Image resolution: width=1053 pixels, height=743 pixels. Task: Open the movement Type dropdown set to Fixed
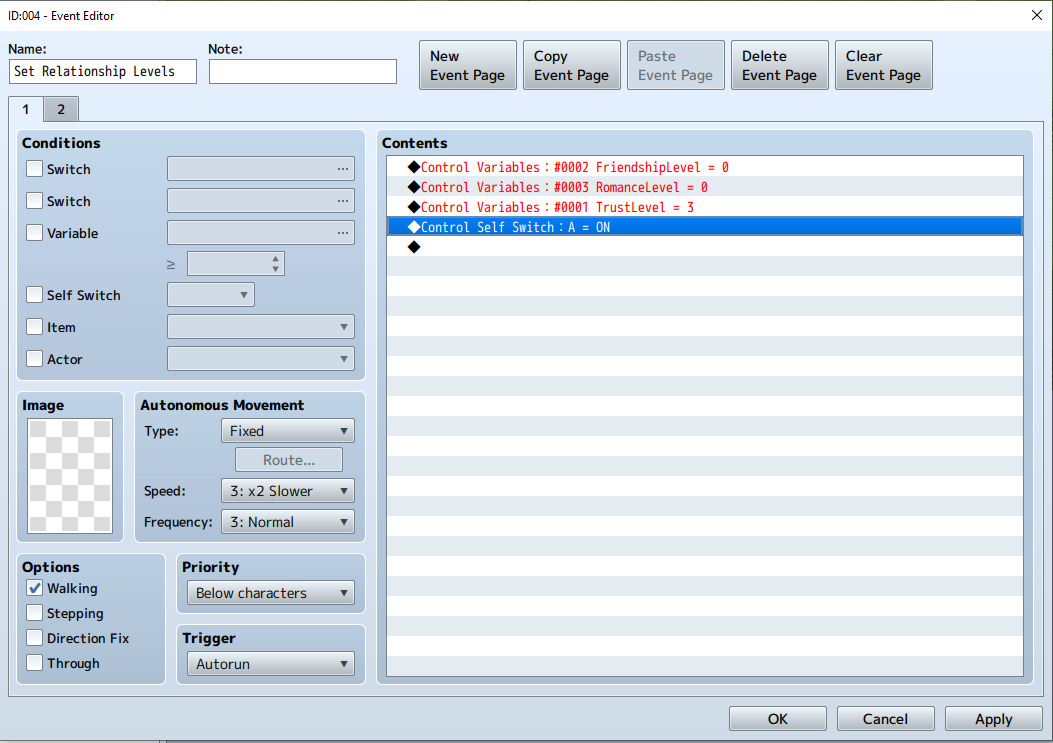point(287,431)
